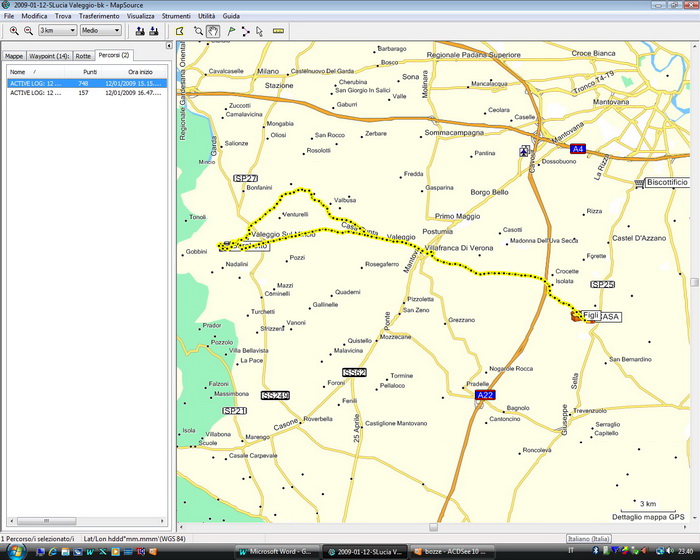Viewport: 700px width, 560px height.
Task: Switch to the Waypoint (14) tab
Action: point(49,56)
